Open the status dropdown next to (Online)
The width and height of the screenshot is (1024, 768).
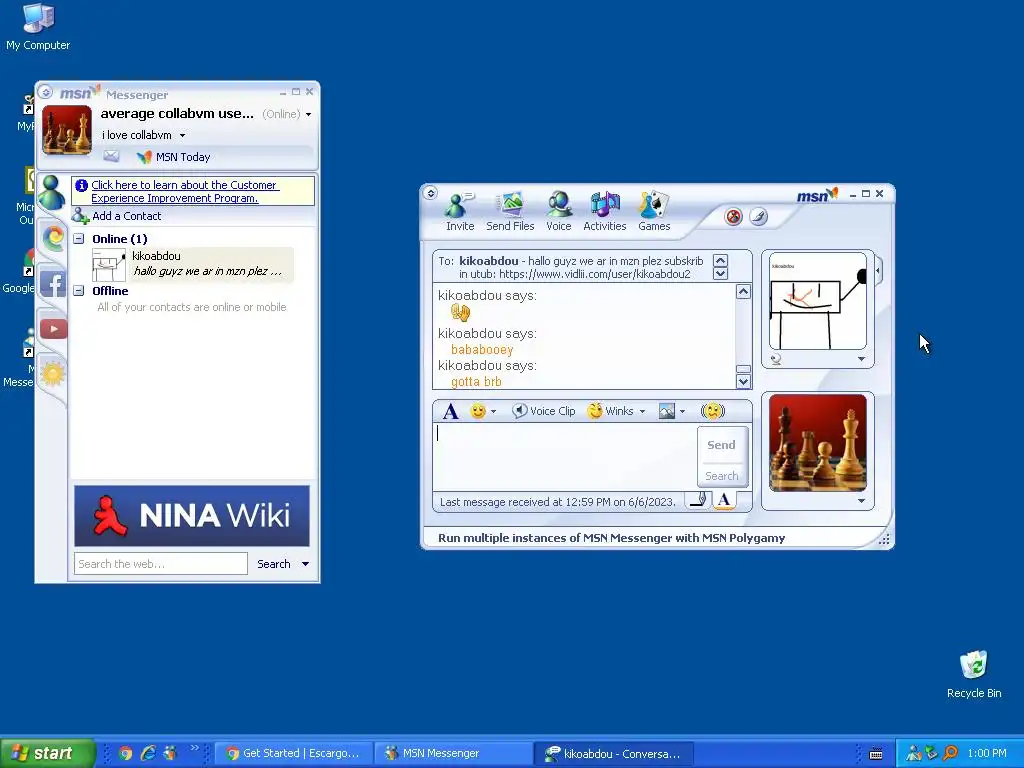(308, 114)
